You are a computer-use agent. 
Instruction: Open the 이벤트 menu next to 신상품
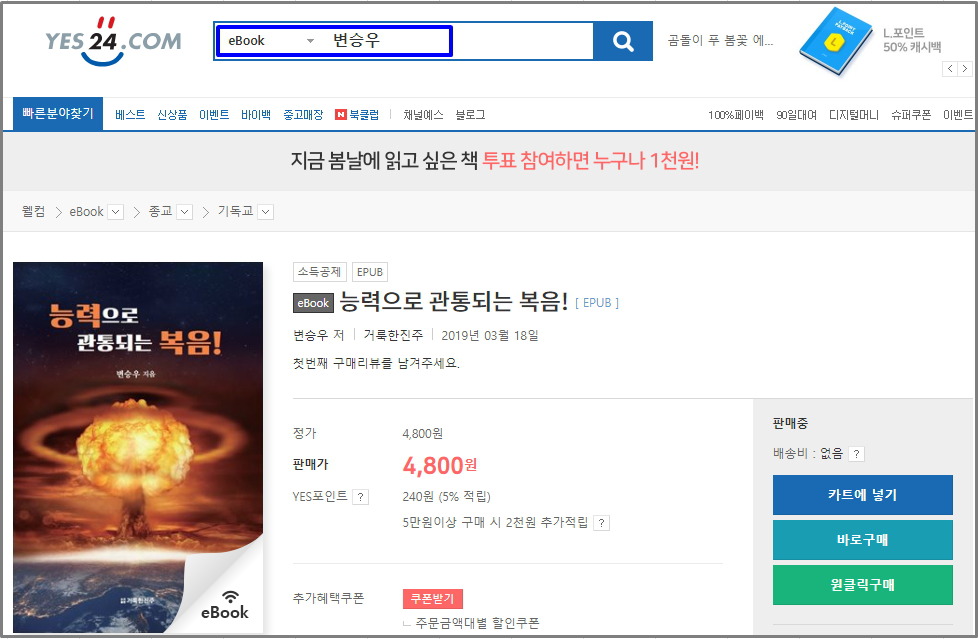[214, 115]
